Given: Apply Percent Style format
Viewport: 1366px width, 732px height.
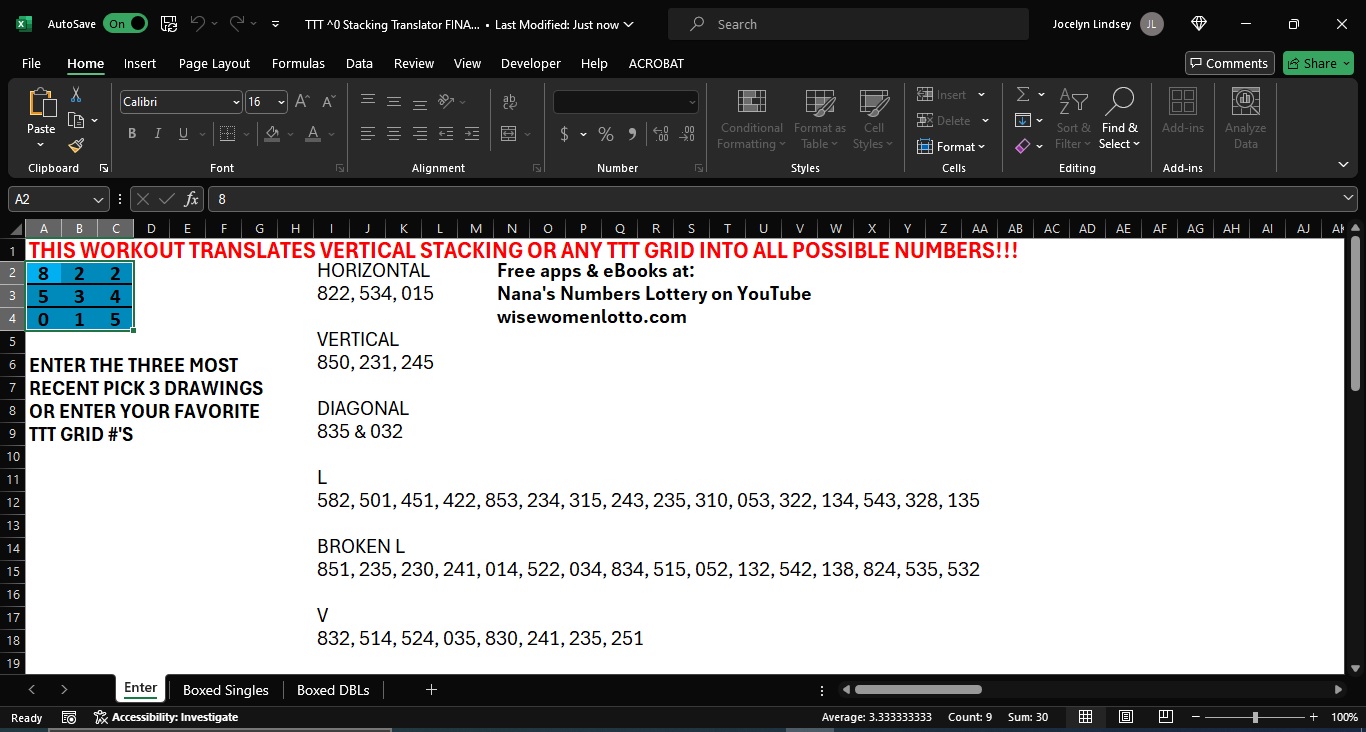Looking at the screenshot, I should pos(606,133).
